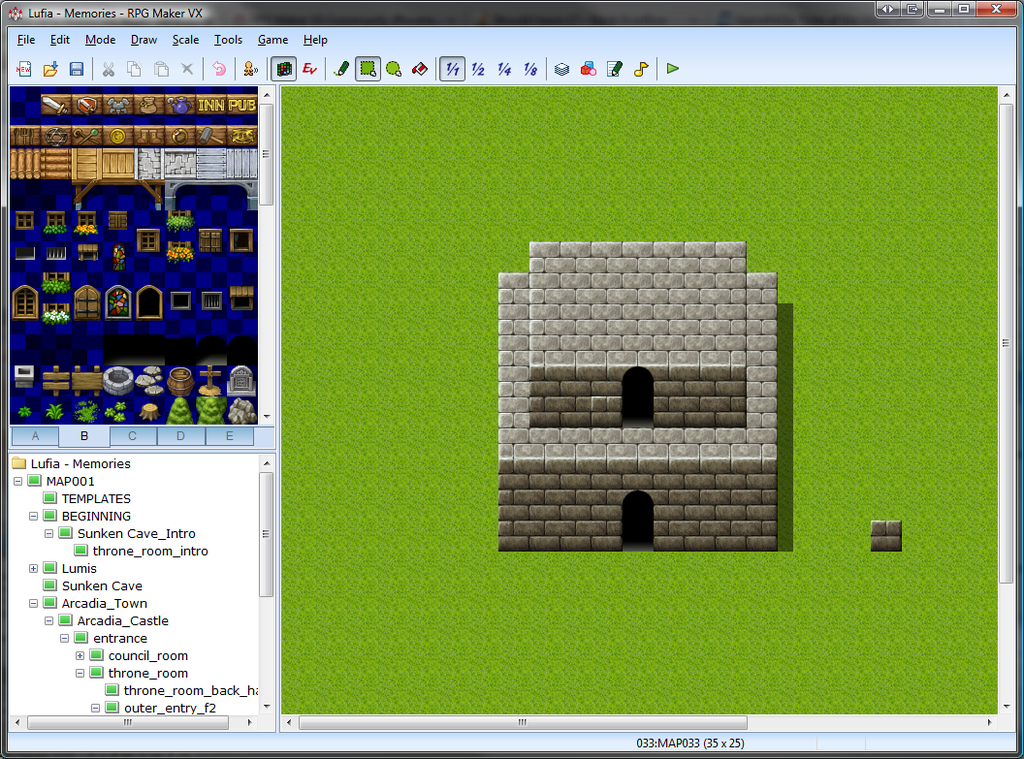Screen dimensions: 1024x759
Task: Open the Resource Manager icon
Action: [x=588, y=69]
